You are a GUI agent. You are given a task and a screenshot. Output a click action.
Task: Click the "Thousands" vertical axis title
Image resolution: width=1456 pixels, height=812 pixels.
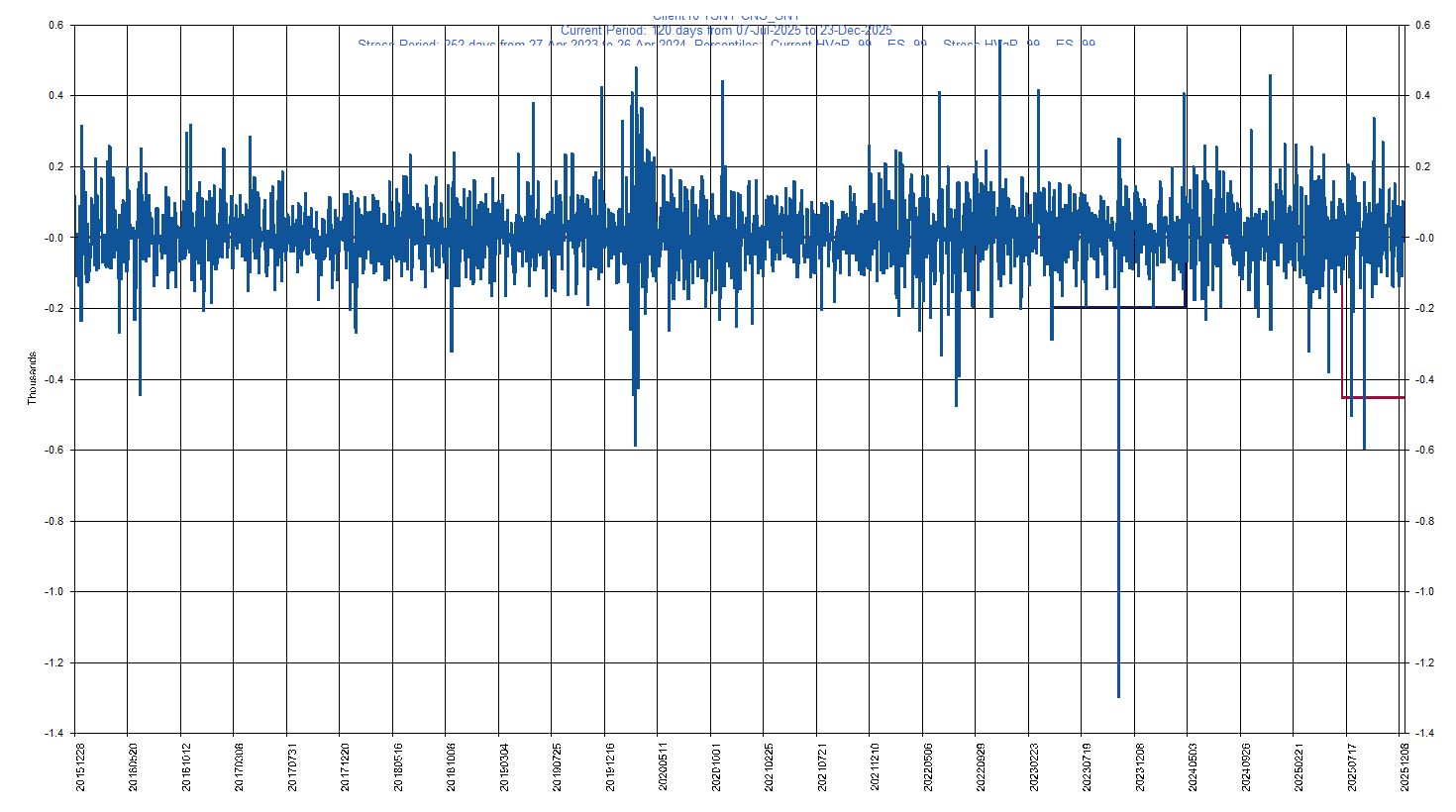pyautogui.click(x=32, y=378)
